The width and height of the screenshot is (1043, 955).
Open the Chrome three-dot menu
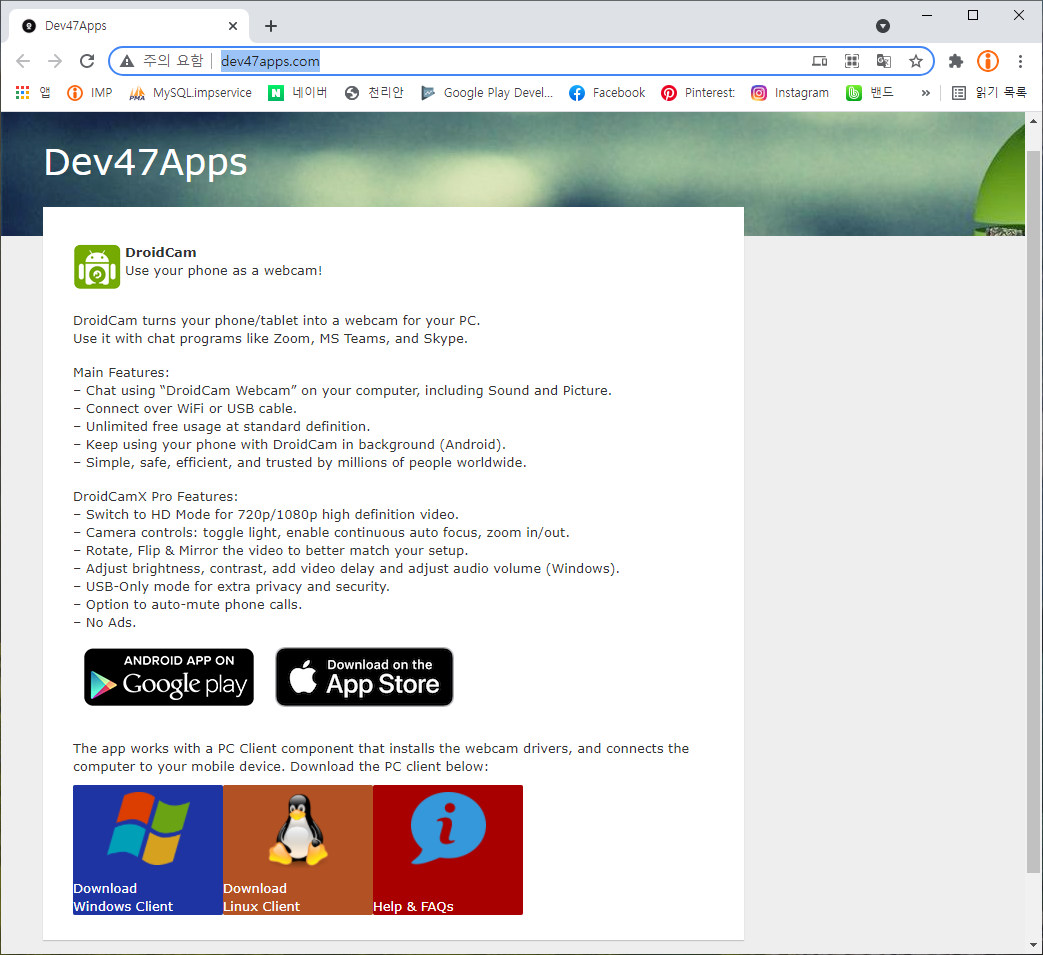[x=1020, y=61]
